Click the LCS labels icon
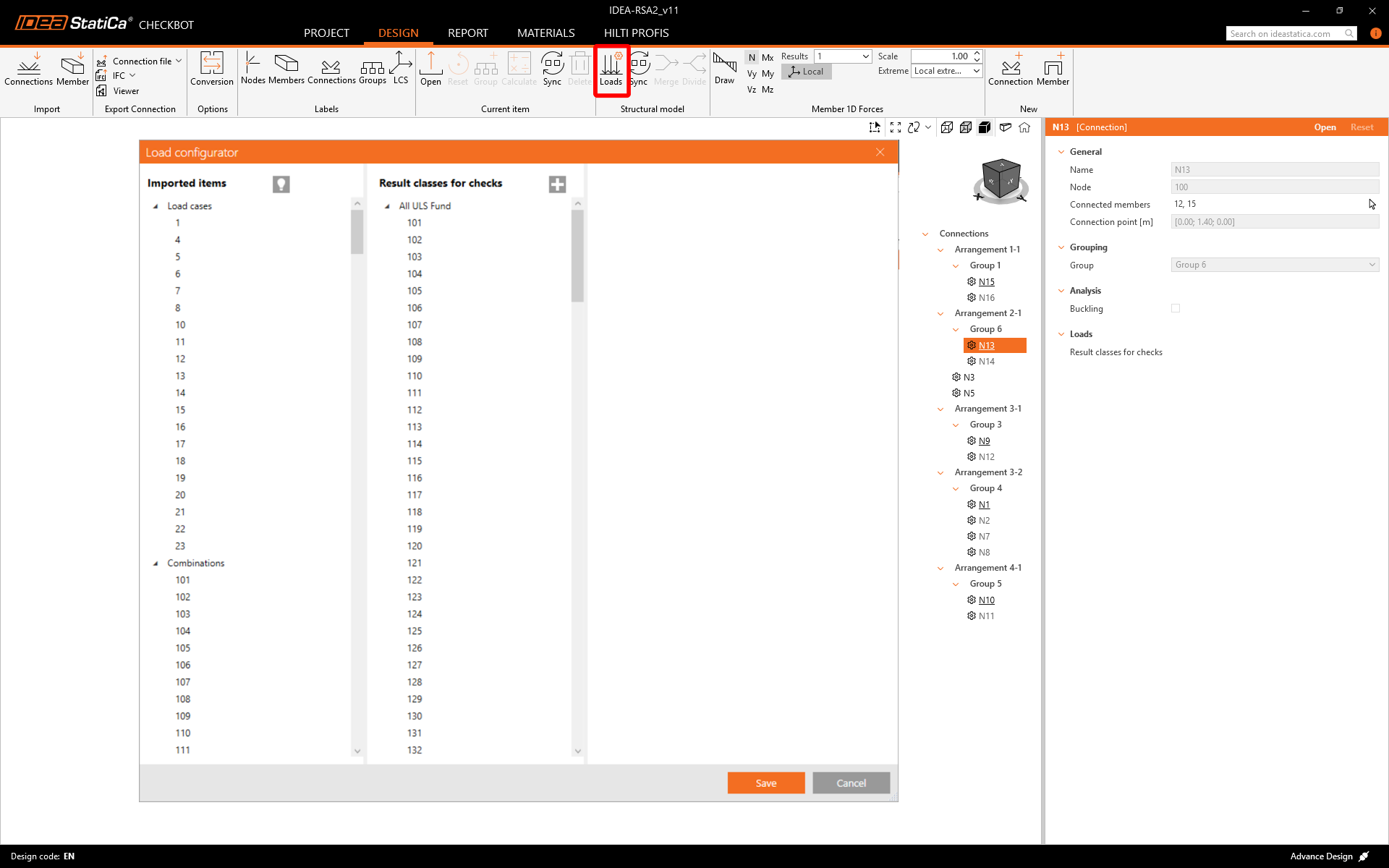Viewport: 1389px width, 868px height. coord(401,69)
